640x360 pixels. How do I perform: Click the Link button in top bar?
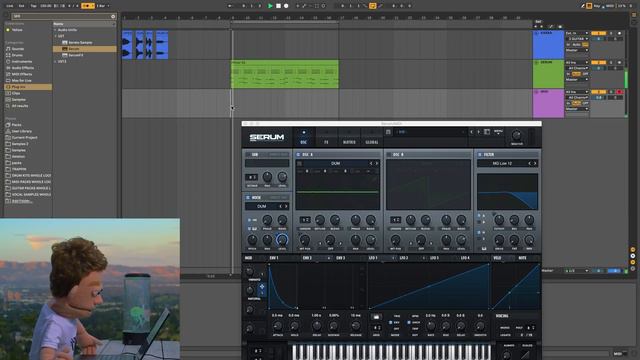[x=10, y=6]
